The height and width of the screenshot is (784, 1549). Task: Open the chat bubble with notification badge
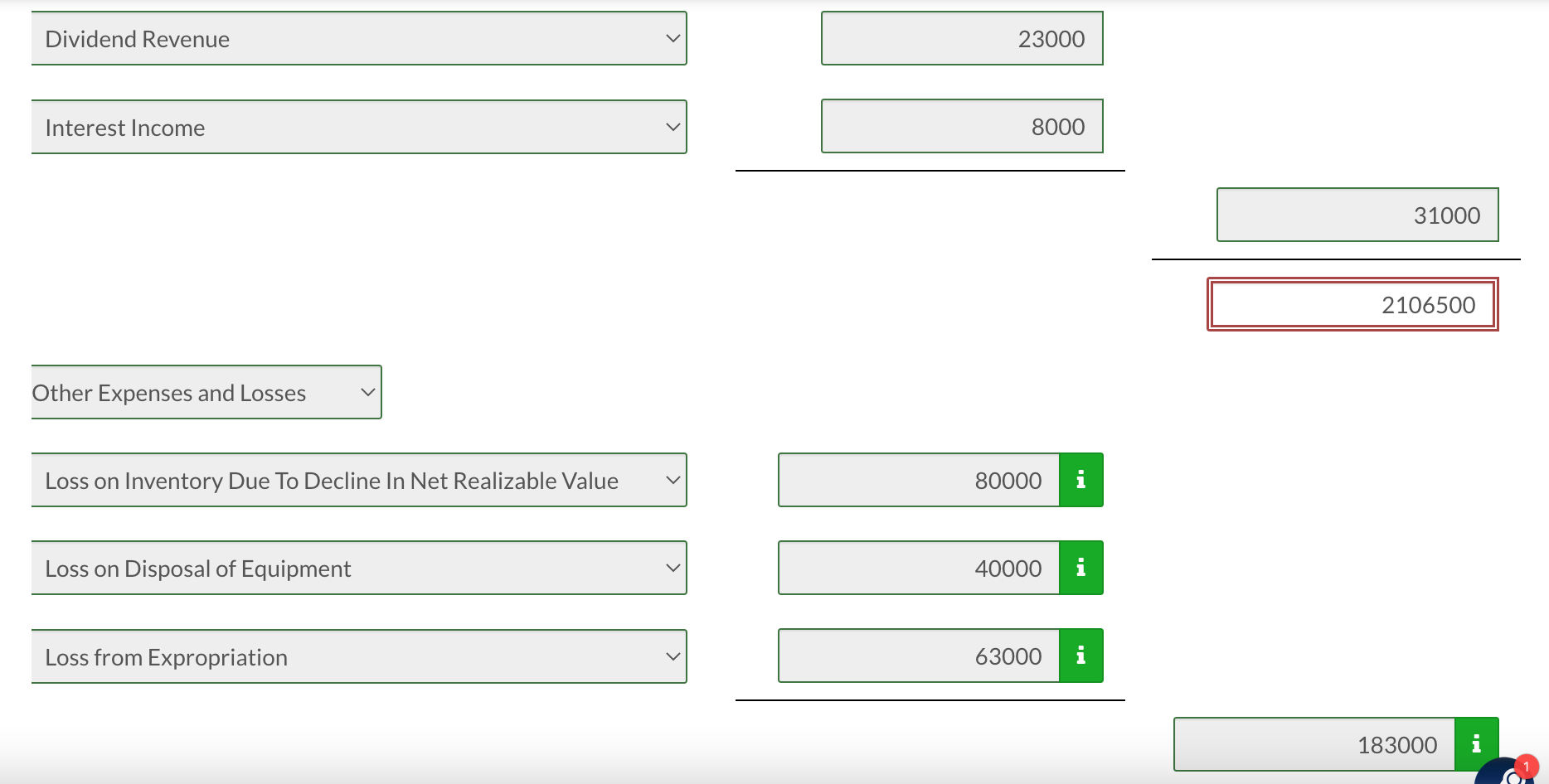(1504, 777)
